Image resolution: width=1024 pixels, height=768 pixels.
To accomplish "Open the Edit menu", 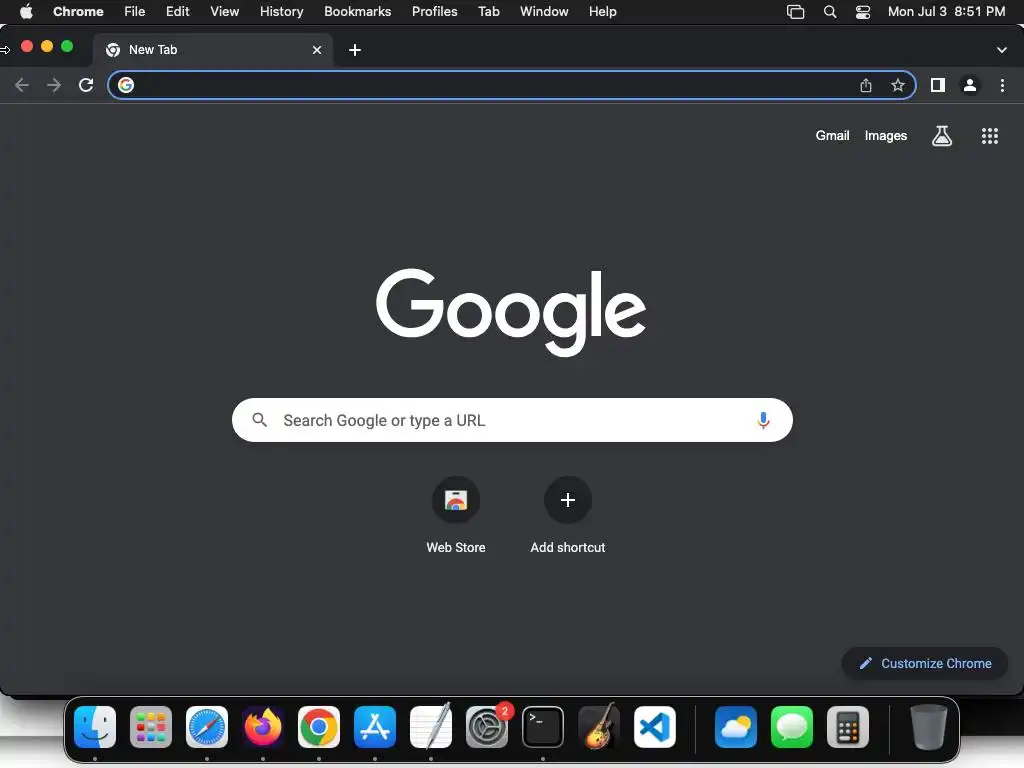I will 178,11.
